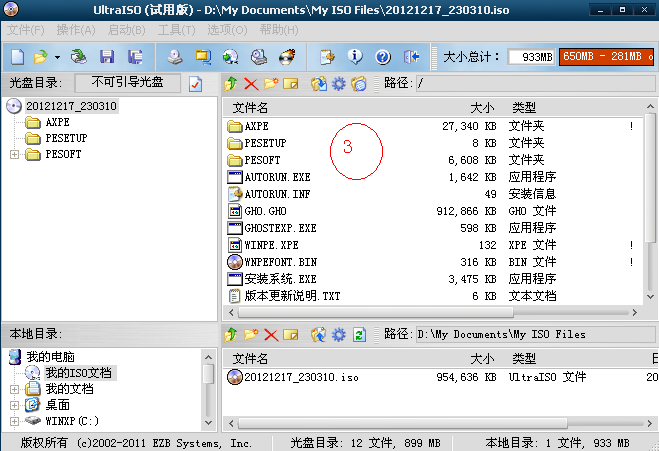Expand the PESOFT folder tree node
This screenshot has height=451, width=659.
coord(14,154)
